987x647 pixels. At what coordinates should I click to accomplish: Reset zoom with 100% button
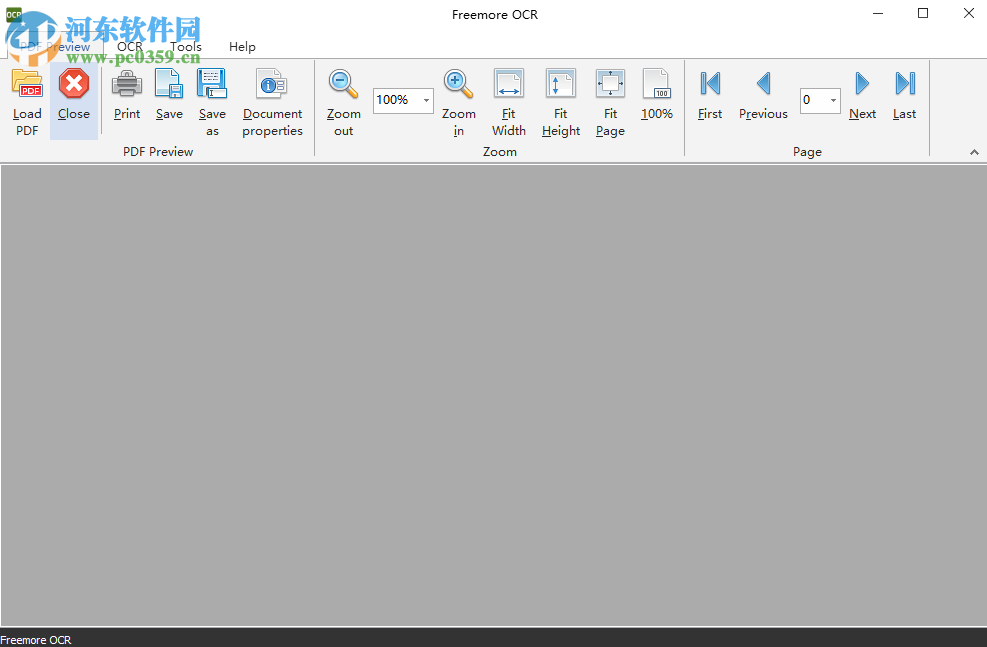pyautogui.click(x=657, y=94)
